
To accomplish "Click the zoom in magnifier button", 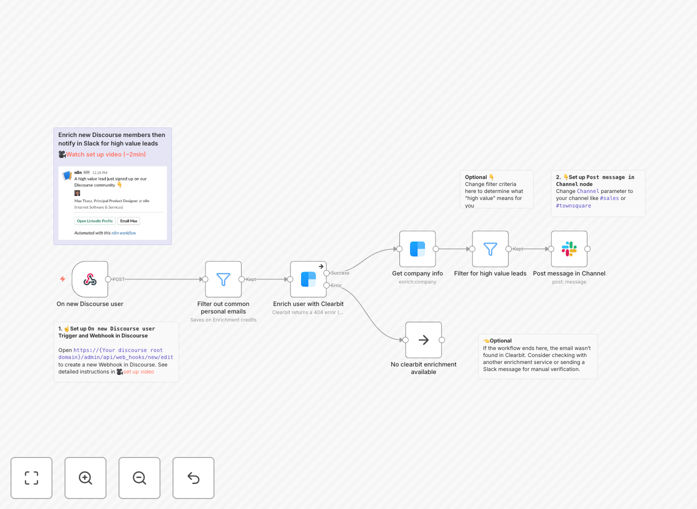I will coord(85,478).
